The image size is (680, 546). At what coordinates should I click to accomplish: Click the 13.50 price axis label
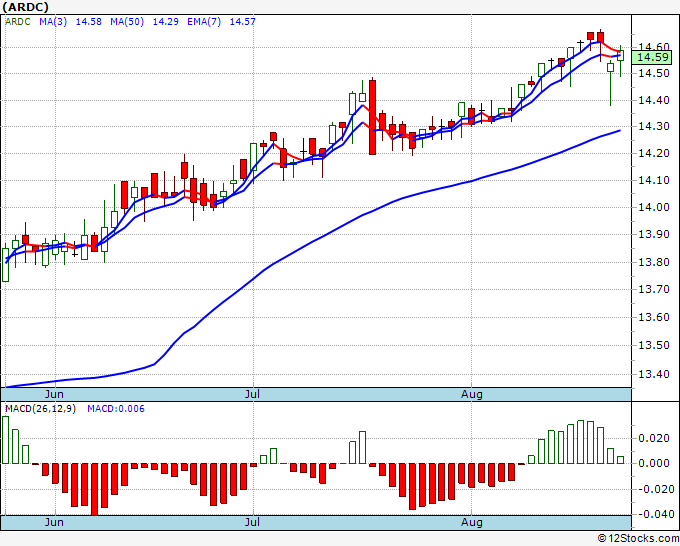654,345
